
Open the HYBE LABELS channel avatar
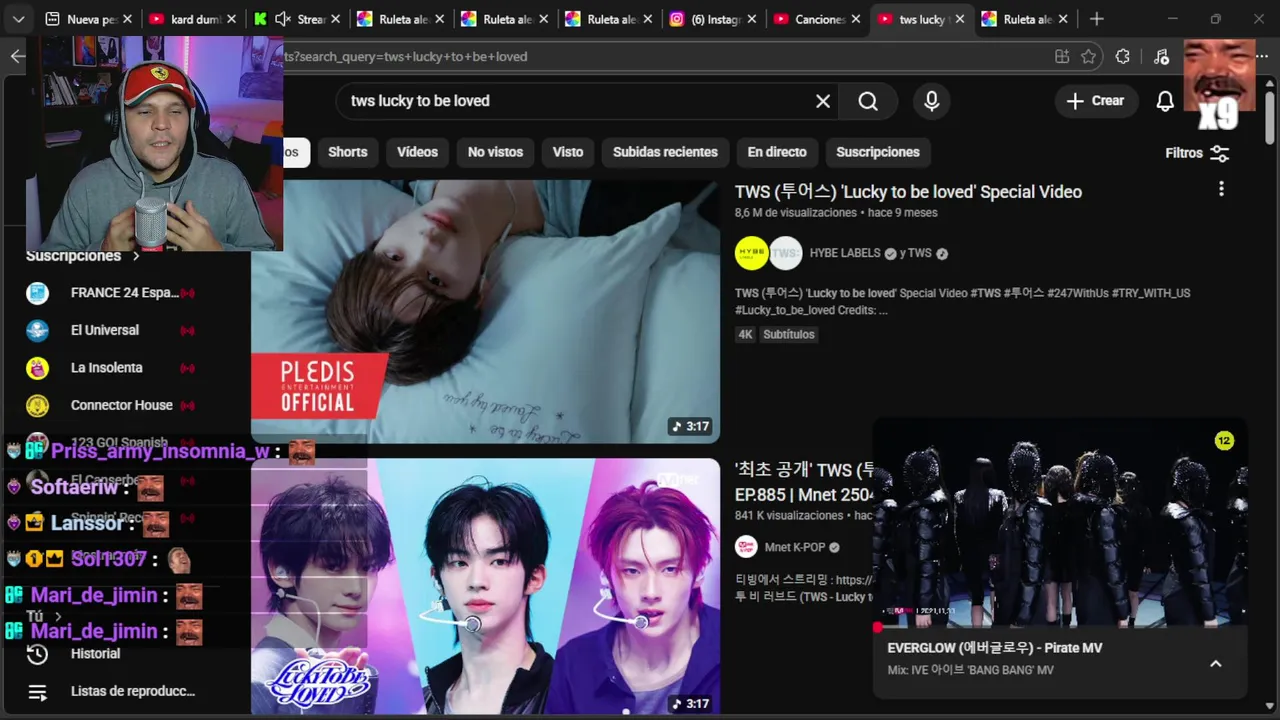click(751, 253)
